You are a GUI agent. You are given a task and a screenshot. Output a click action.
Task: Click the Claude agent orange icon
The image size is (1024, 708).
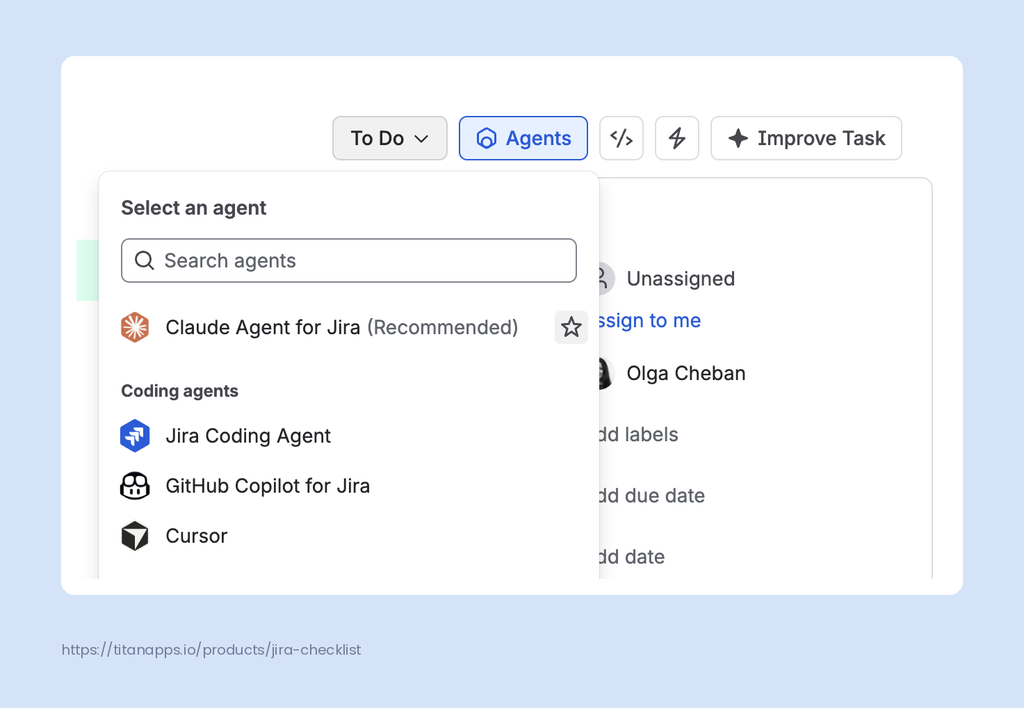[135, 327]
